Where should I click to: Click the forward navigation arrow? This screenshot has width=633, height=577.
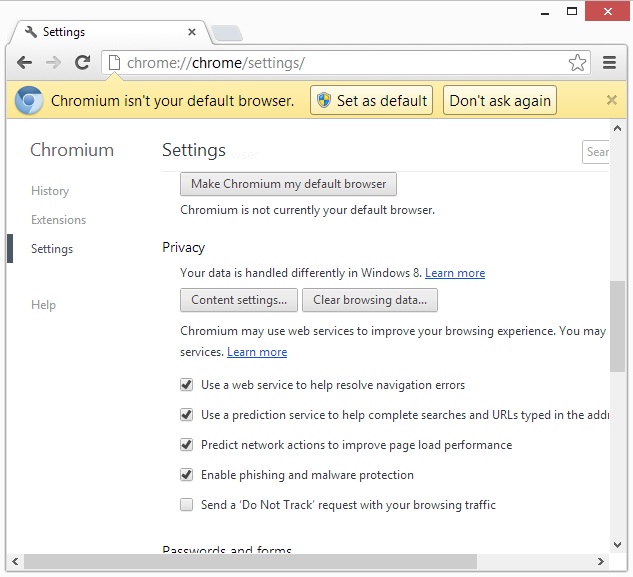click(54, 63)
